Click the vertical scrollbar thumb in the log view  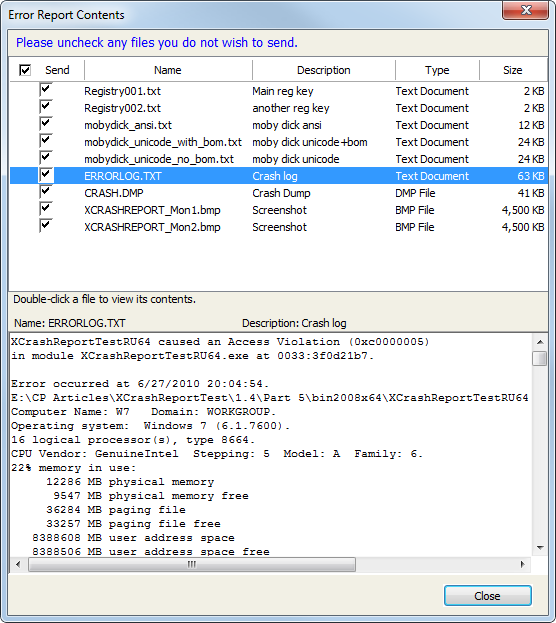click(x=540, y=358)
